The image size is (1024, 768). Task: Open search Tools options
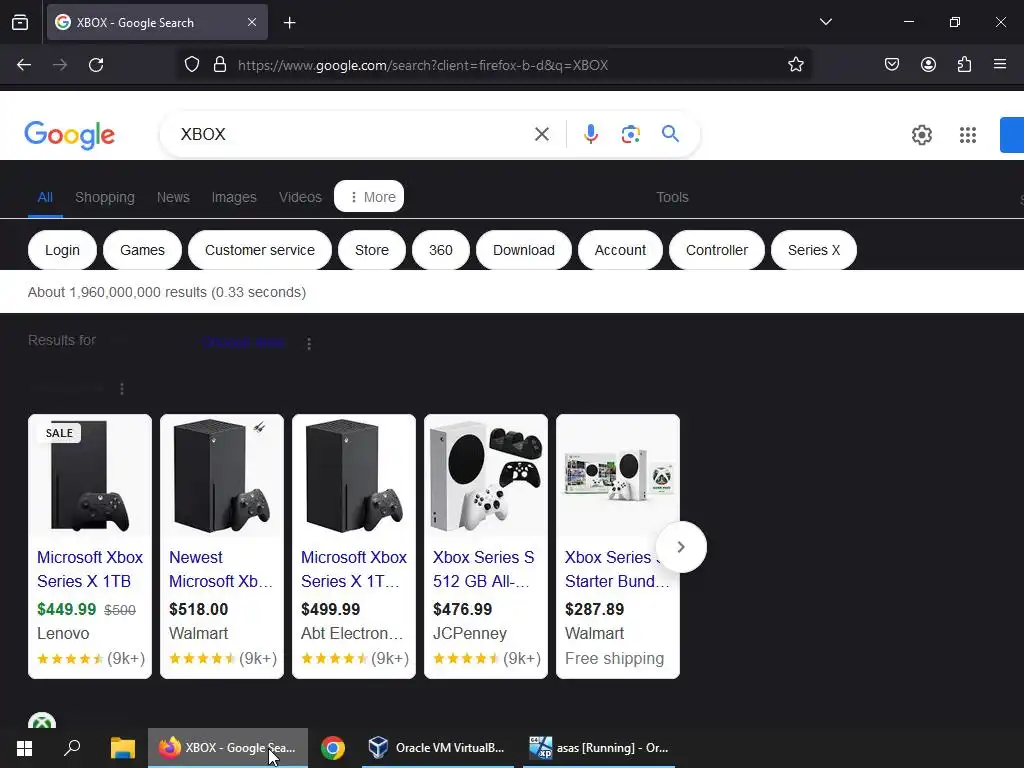(x=672, y=197)
